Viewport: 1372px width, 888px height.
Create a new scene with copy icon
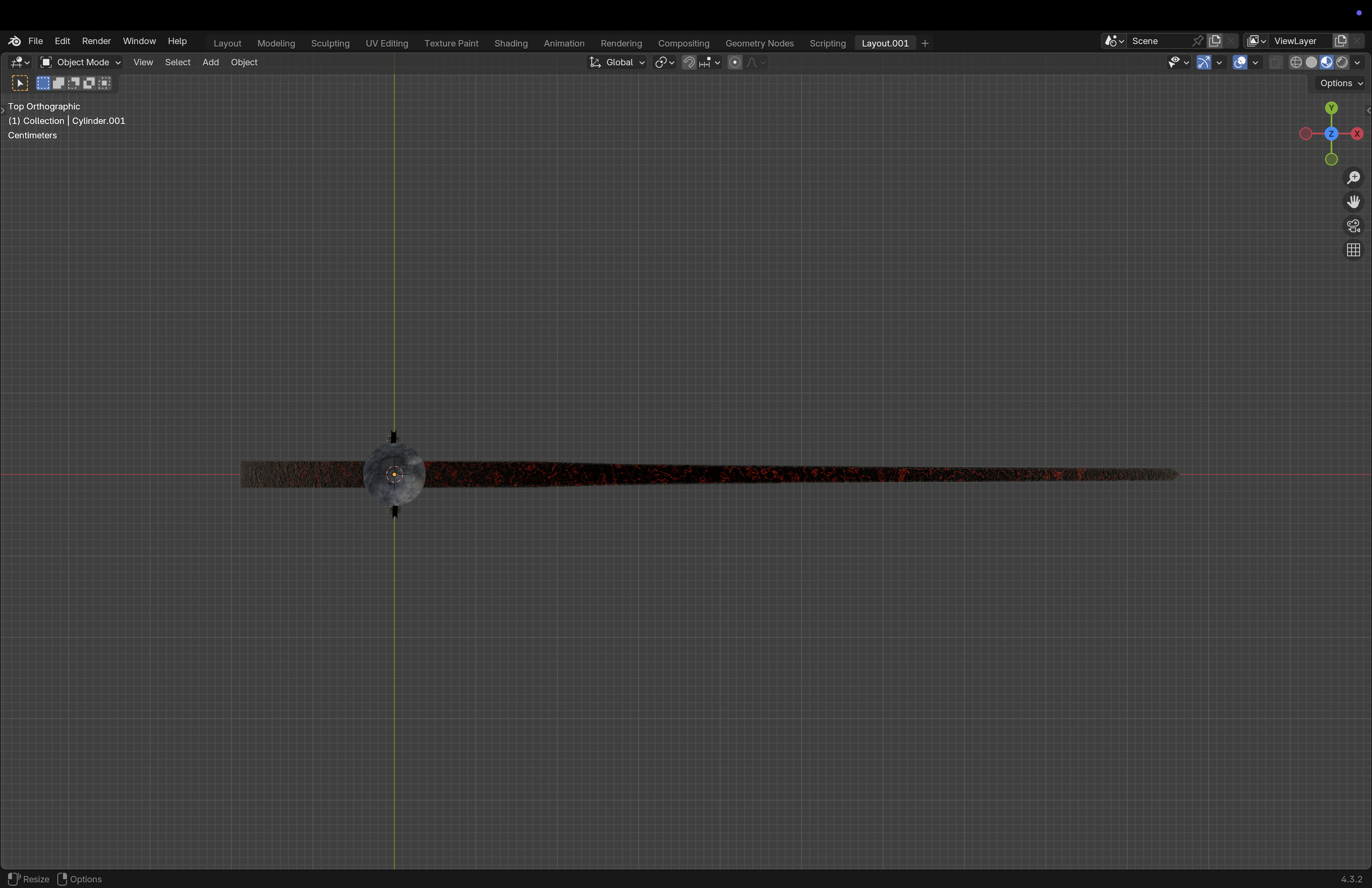click(1215, 41)
